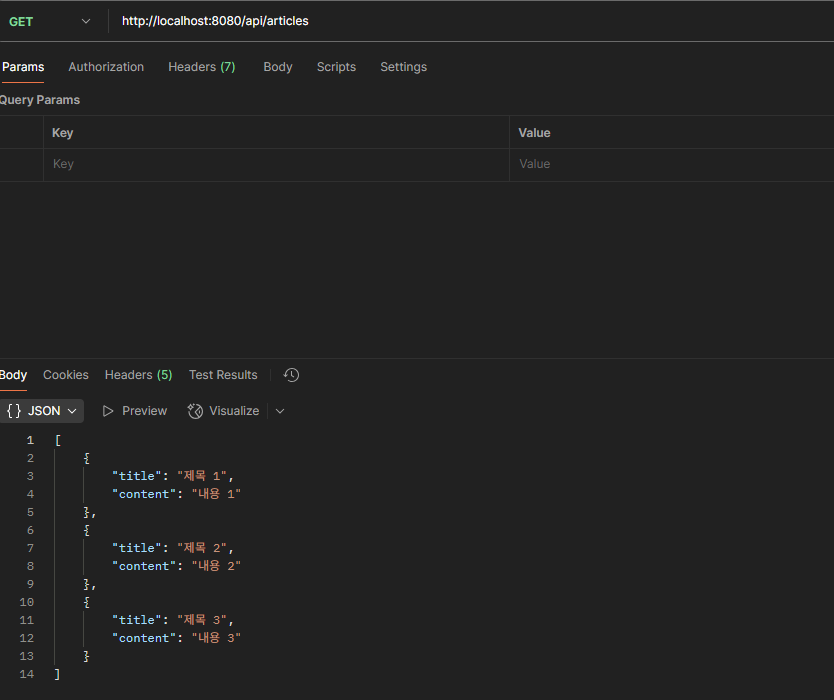The height and width of the screenshot is (700, 834).
Task: Open the Test Results tab
Action: point(223,375)
